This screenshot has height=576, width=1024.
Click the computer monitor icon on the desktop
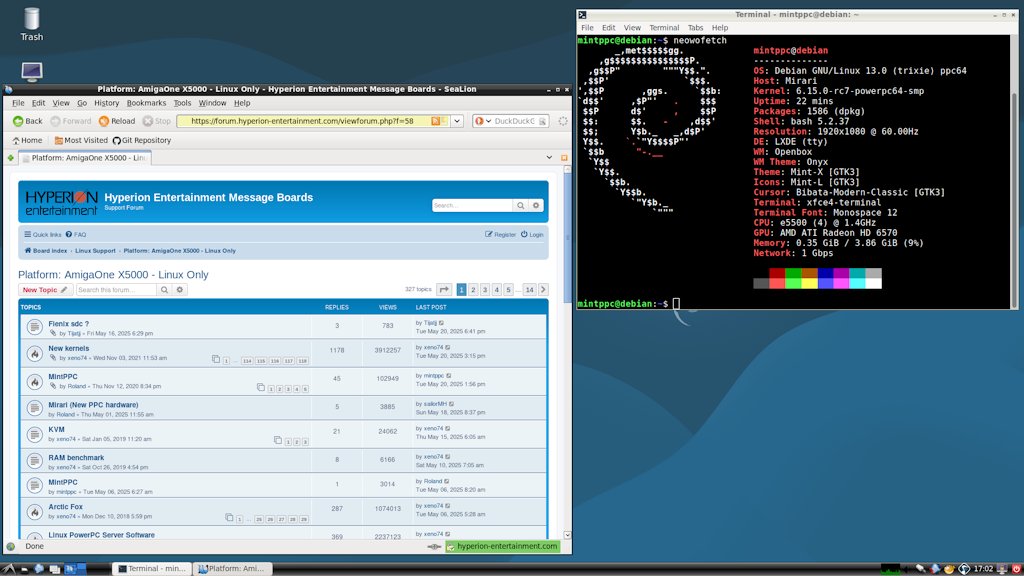tap(31, 71)
